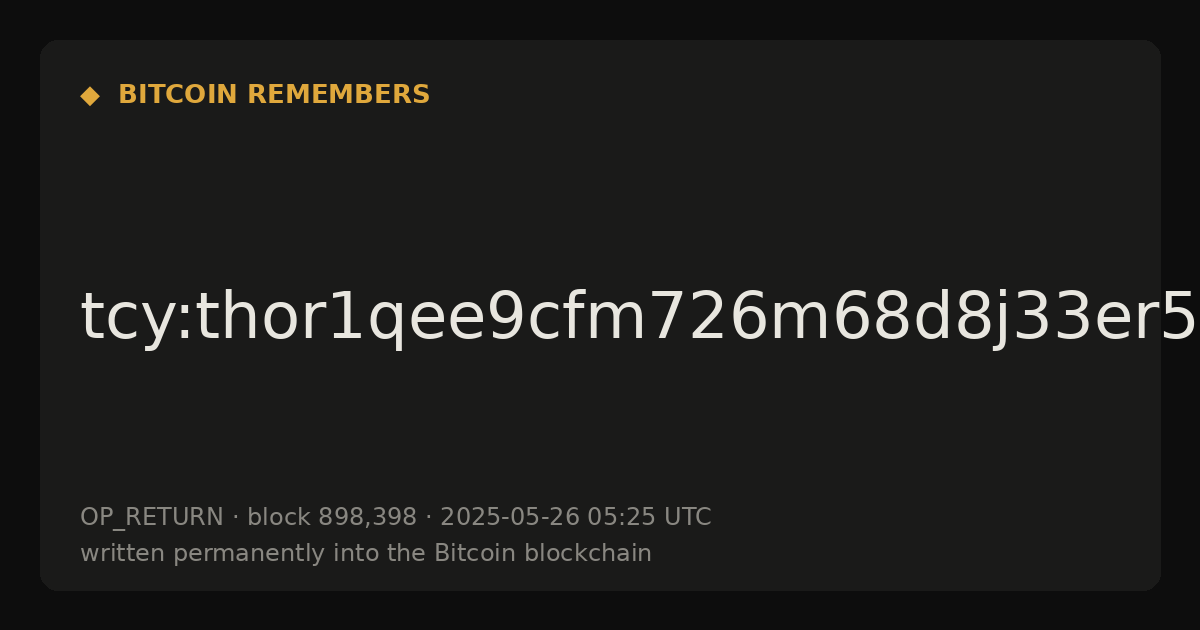Click the word REMEMBERS in header

point(338,95)
